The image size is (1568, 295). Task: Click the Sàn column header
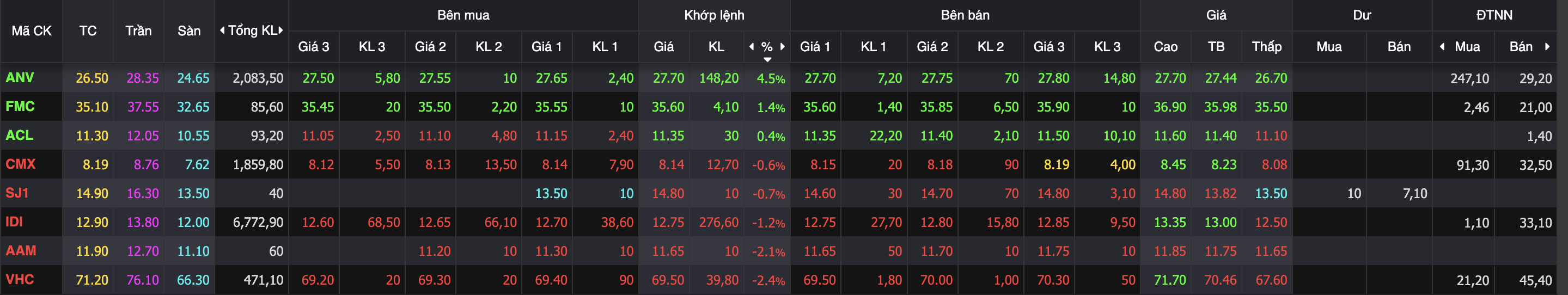tap(188, 30)
